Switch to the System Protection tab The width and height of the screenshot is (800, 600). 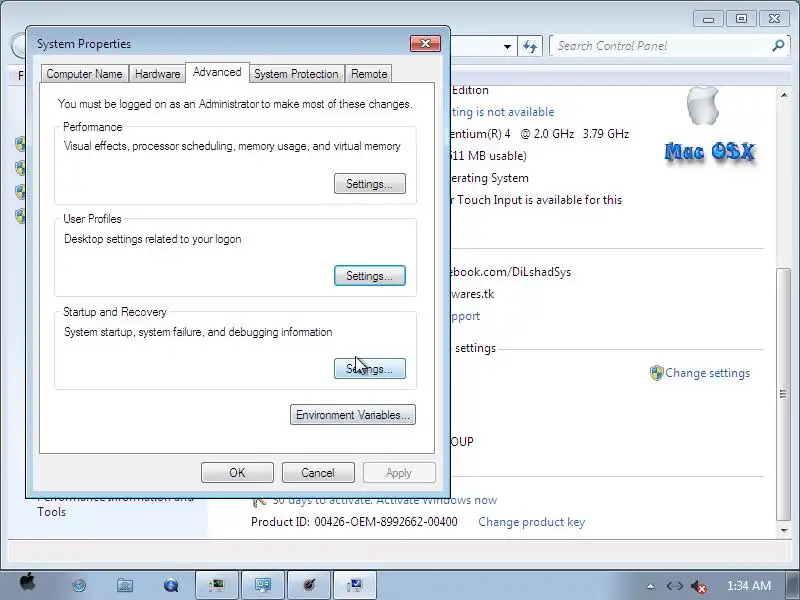pos(296,74)
